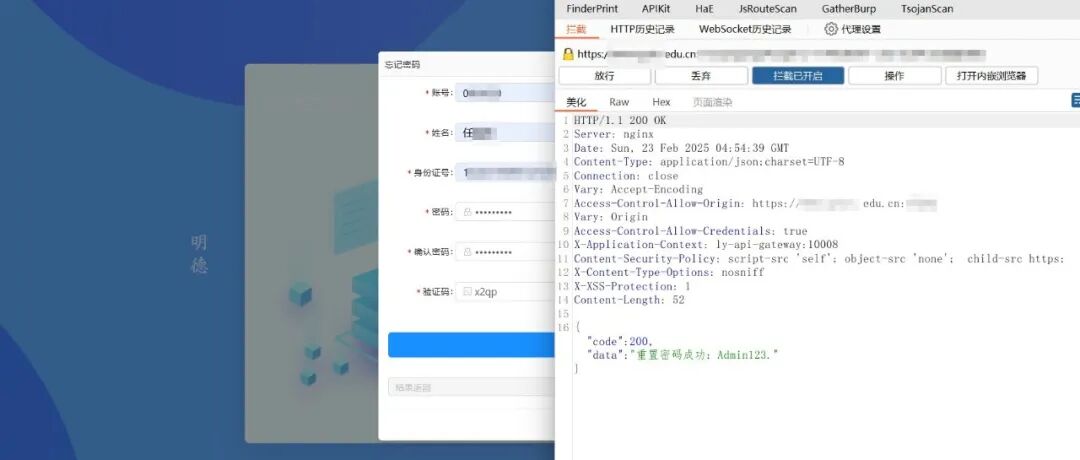The image size is (1080, 460).
Task: Click the 验证码 captcha field containing x2qp
Action: [505, 292]
